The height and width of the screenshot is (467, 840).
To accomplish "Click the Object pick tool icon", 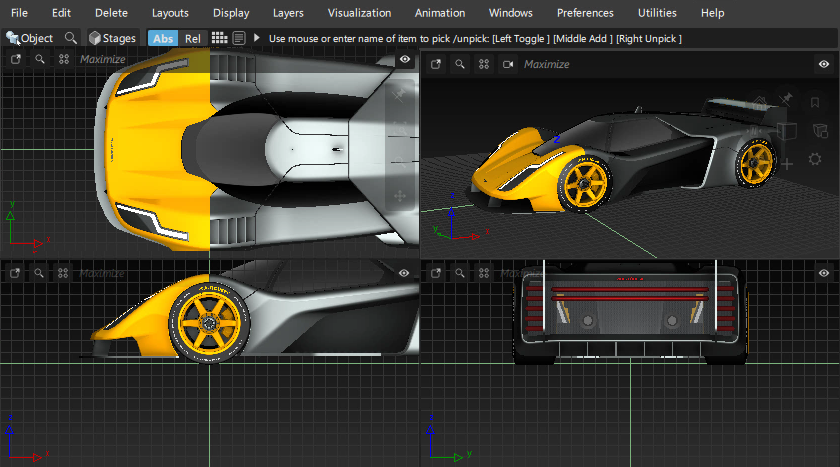I will 13,38.
